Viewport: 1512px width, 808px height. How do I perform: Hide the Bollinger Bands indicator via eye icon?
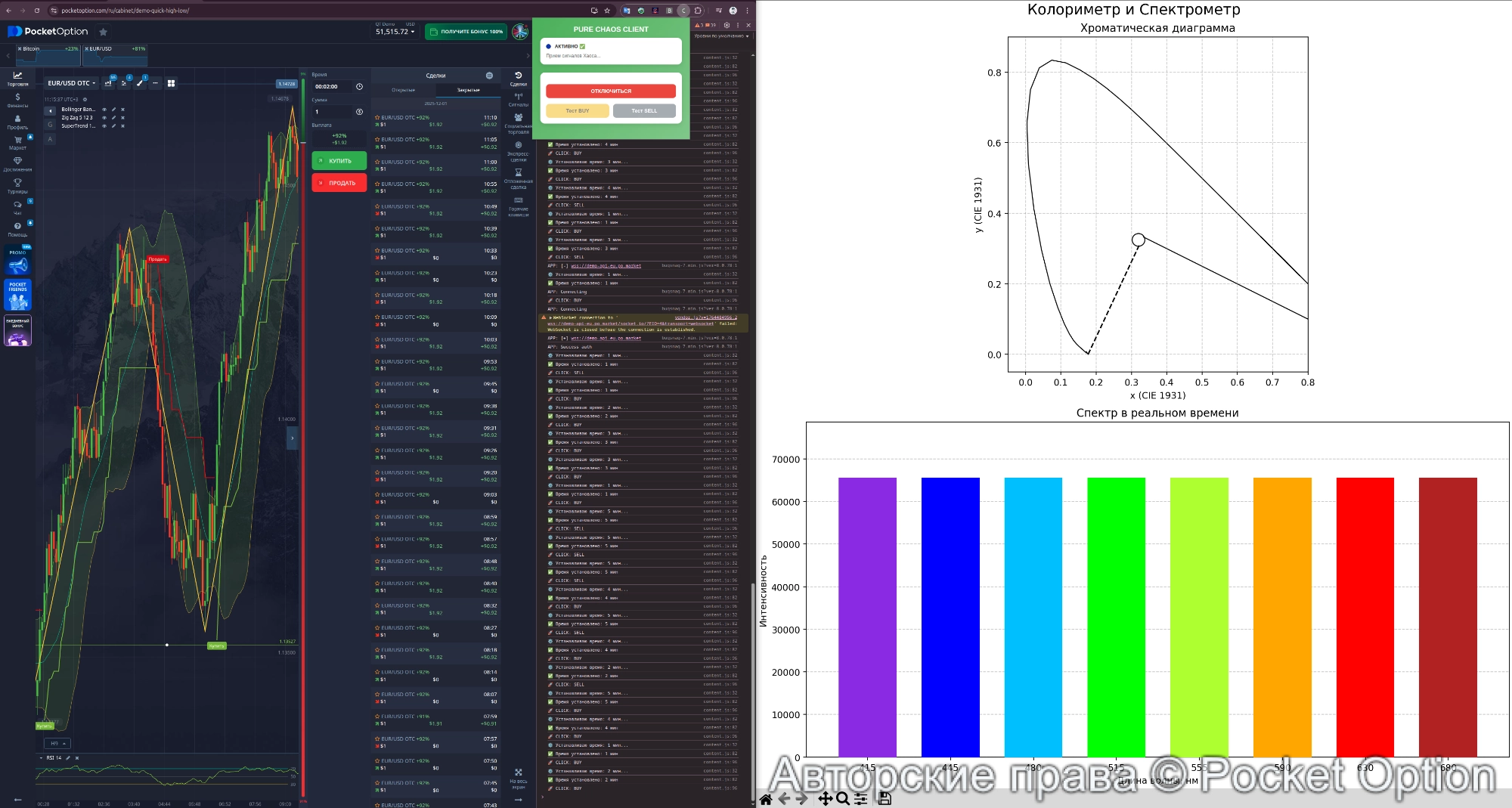point(104,110)
